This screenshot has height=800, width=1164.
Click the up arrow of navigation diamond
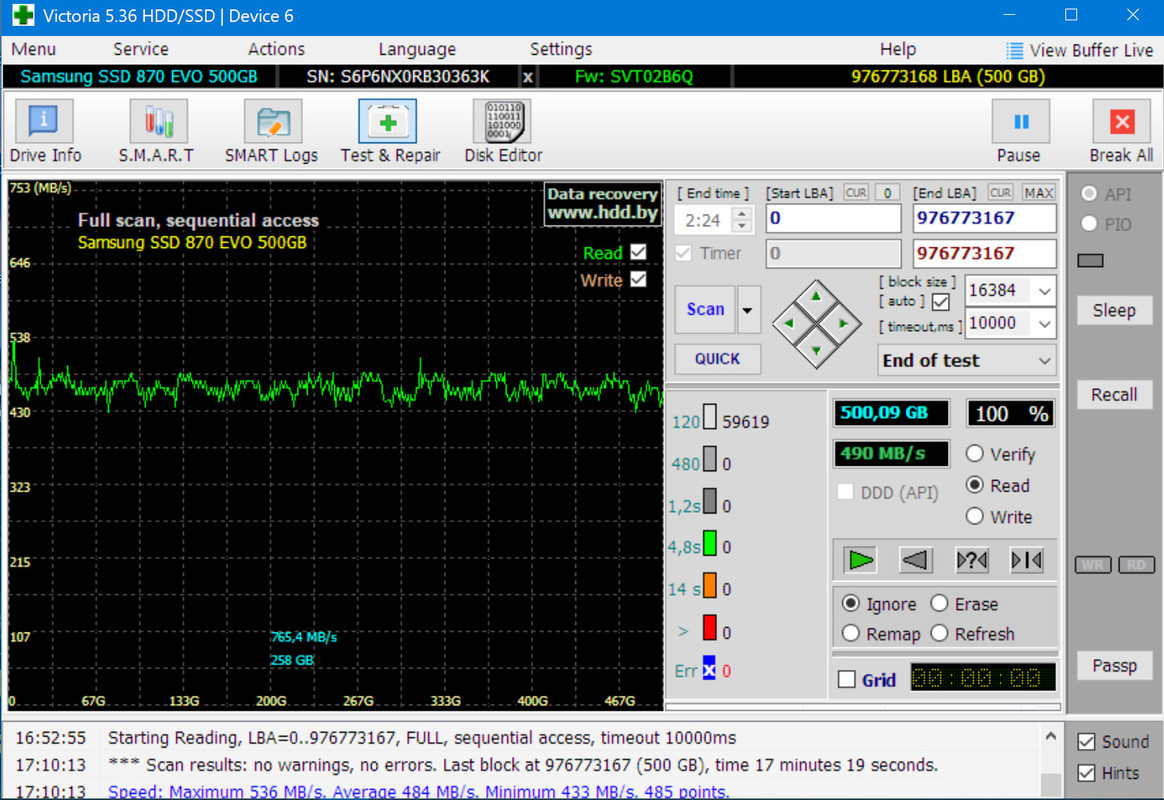coord(816,296)
